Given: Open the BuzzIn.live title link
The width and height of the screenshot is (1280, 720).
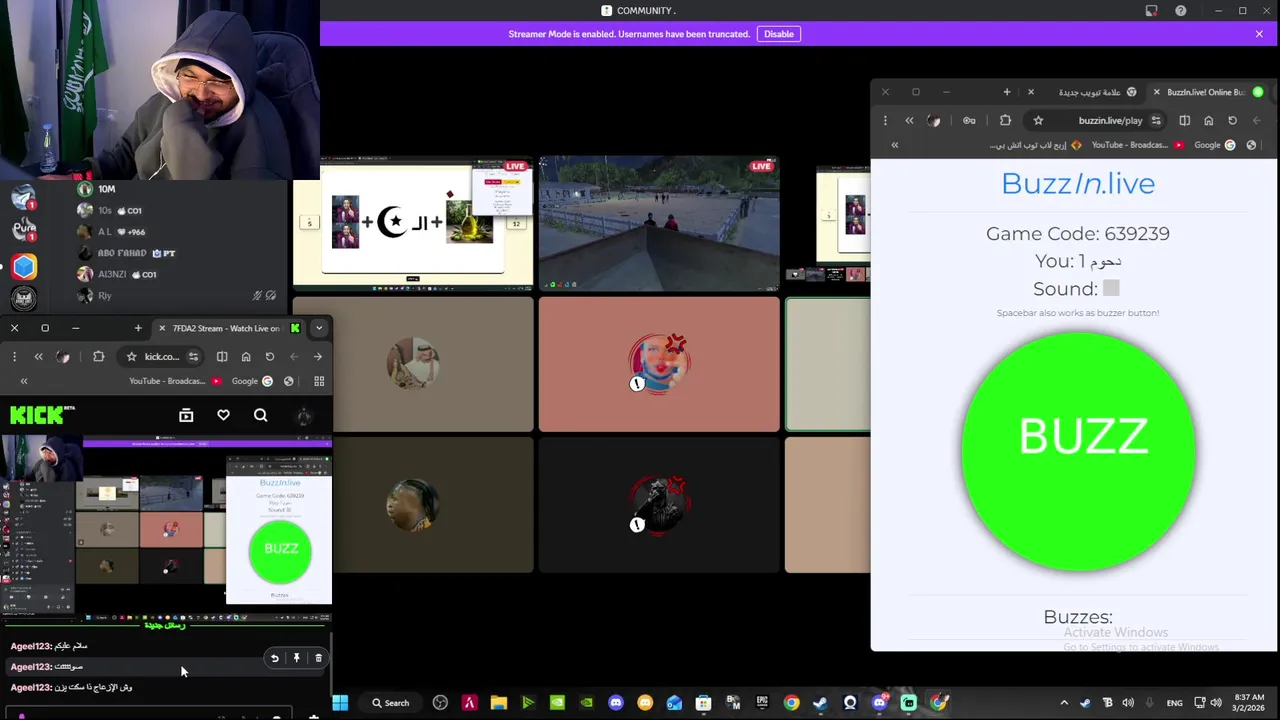Looking at the screenshot, I should [x=1078, y=183].
